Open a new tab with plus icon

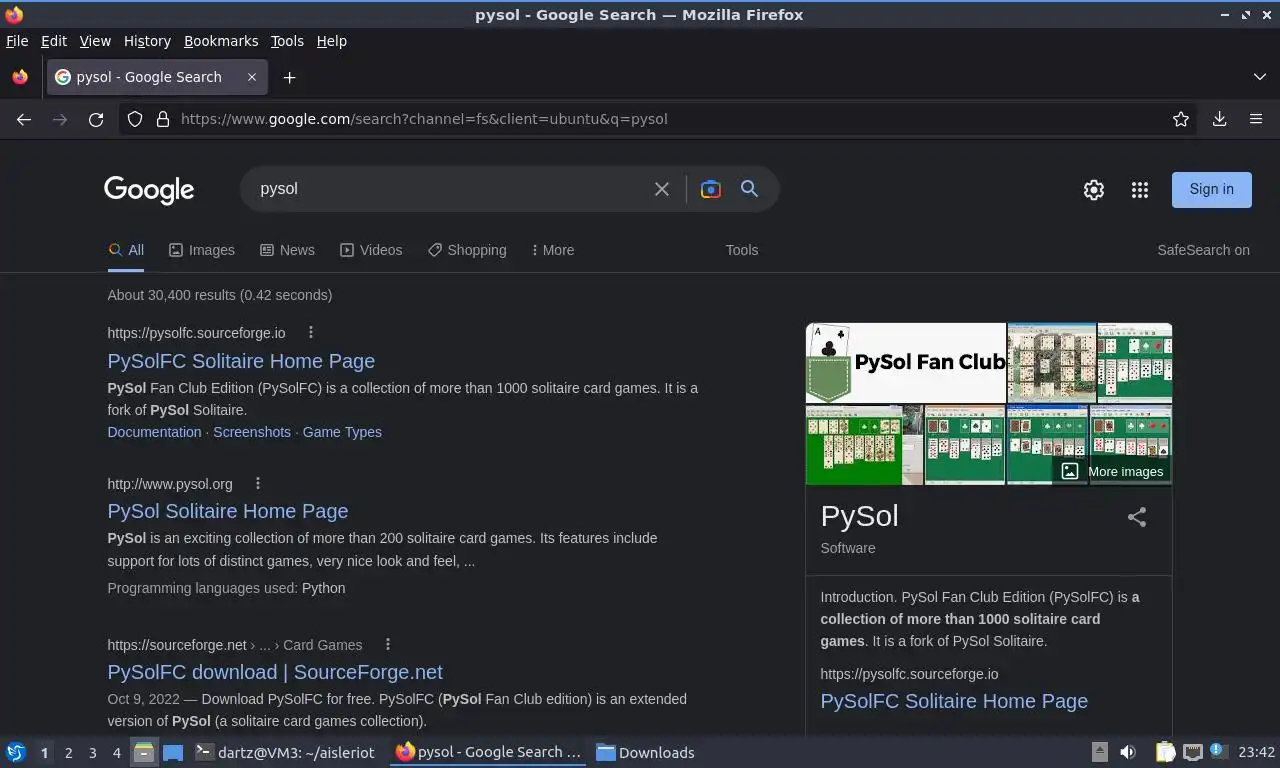tap(289, 77)
